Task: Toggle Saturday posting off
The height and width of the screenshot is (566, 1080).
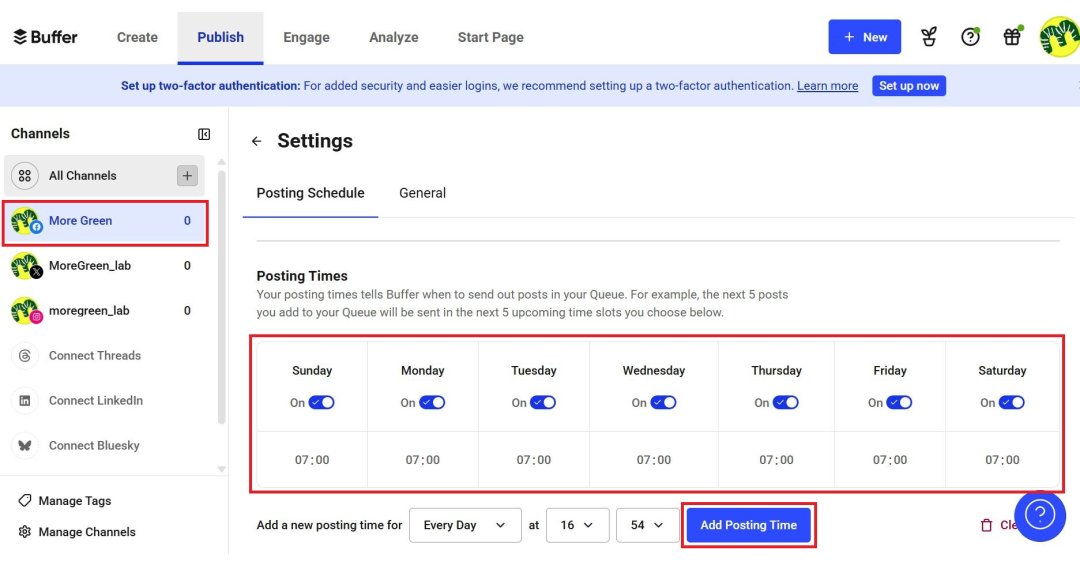Action: click(x=1011, y=403)
